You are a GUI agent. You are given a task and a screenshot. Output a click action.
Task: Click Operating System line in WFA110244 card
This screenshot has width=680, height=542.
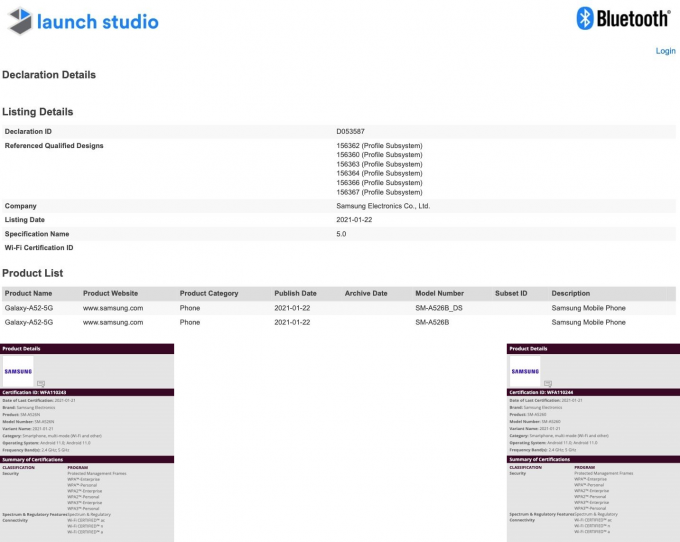click(x=553, y=443)
